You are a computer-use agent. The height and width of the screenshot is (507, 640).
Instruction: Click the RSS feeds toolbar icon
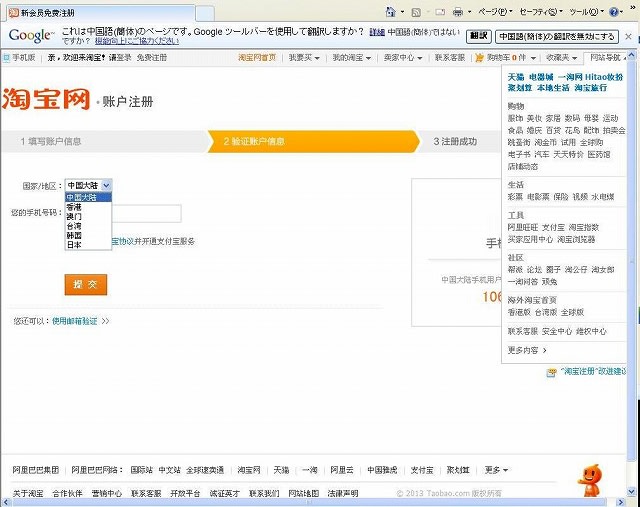click(416, 13)
